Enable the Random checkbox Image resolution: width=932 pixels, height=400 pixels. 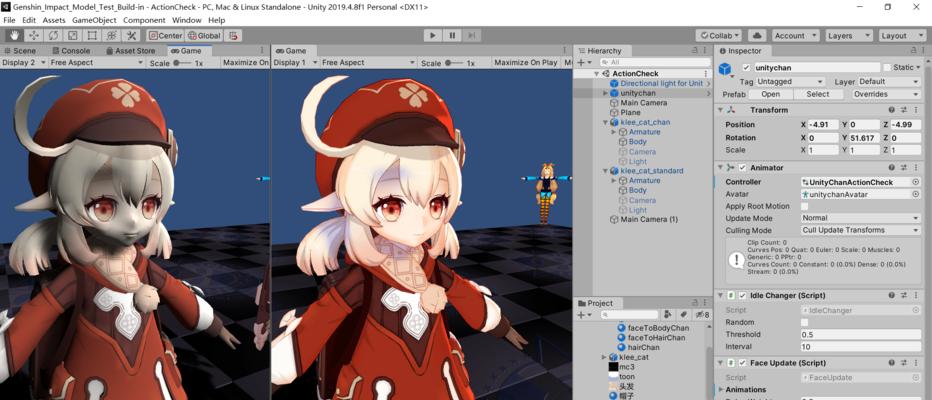tap(805, 322)
